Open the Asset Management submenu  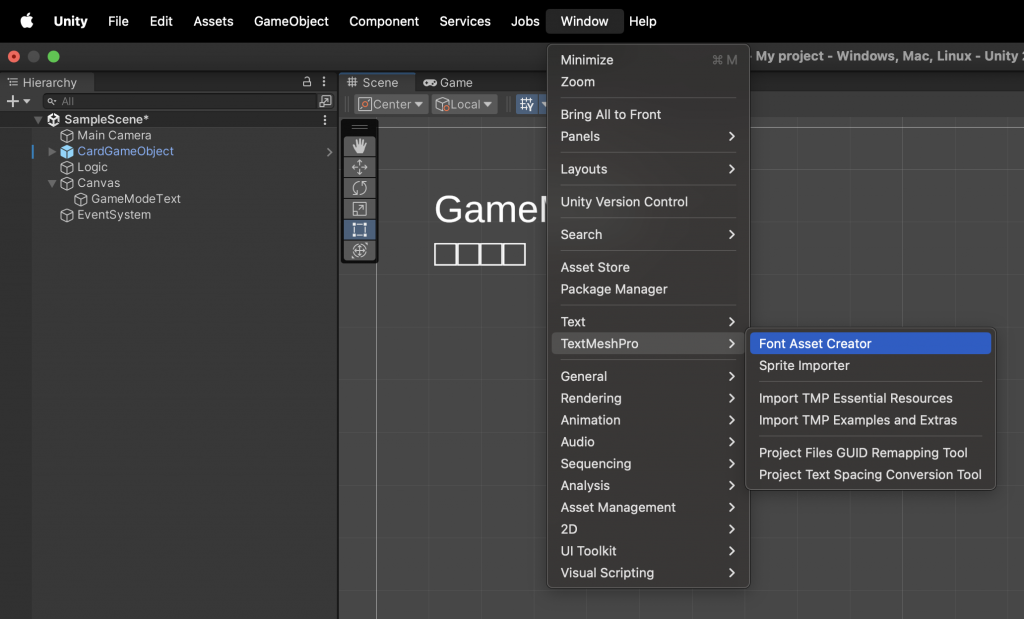tap(648, 507)
